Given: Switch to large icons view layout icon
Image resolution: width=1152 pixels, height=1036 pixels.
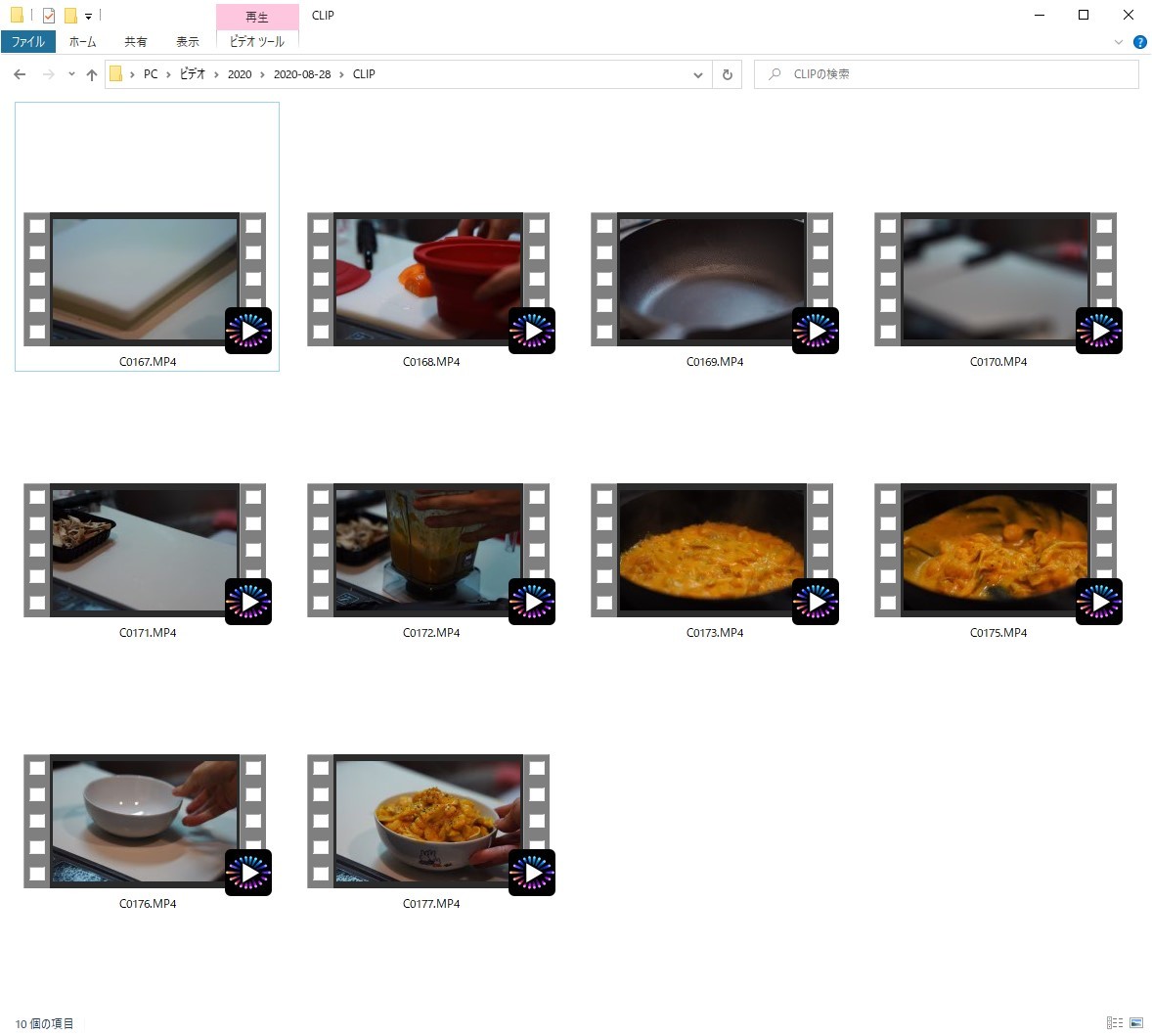Looking at the screenshot, I should coord(1135,1022).
